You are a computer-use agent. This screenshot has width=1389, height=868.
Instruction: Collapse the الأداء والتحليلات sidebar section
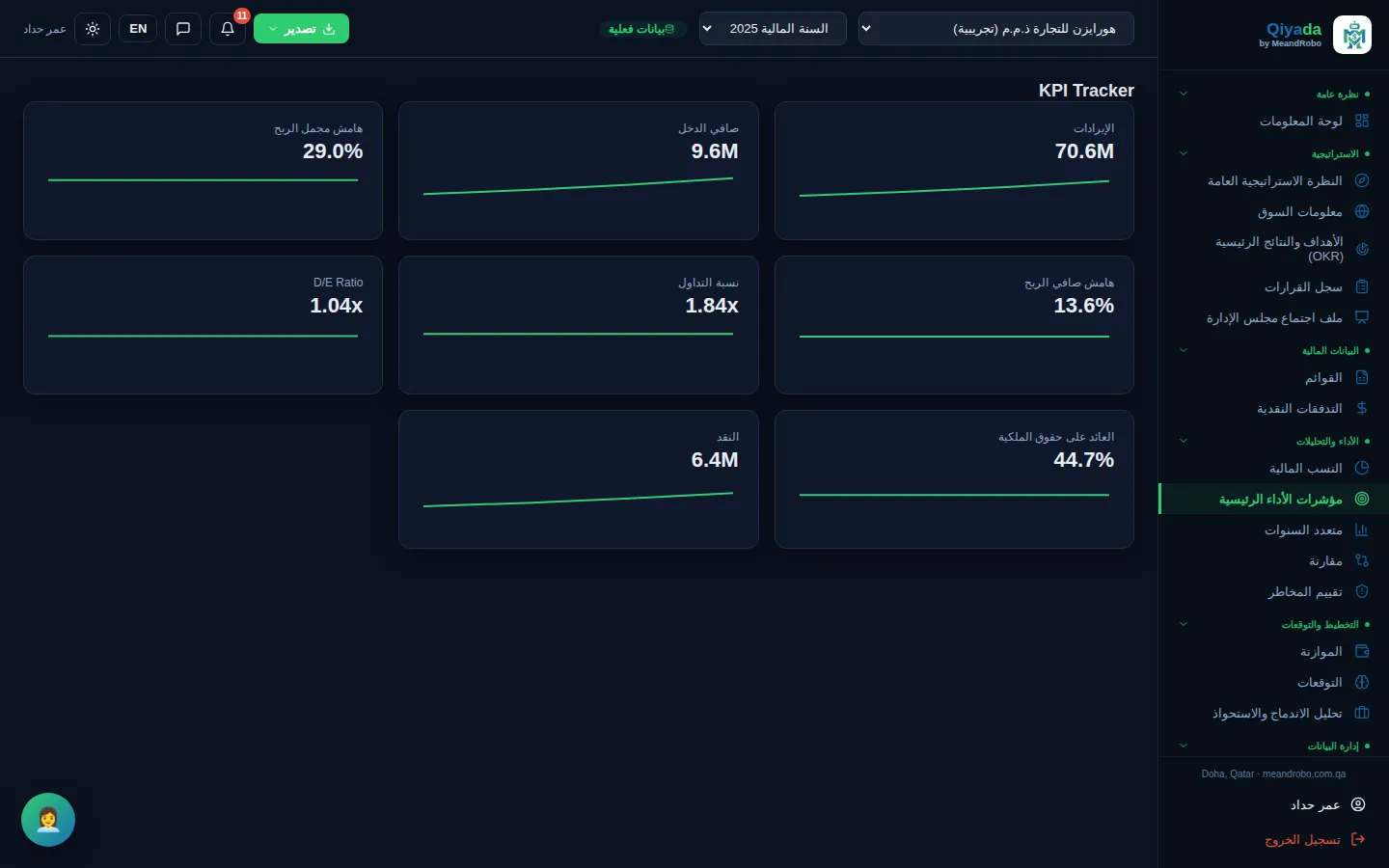(x=1184, y=441)
